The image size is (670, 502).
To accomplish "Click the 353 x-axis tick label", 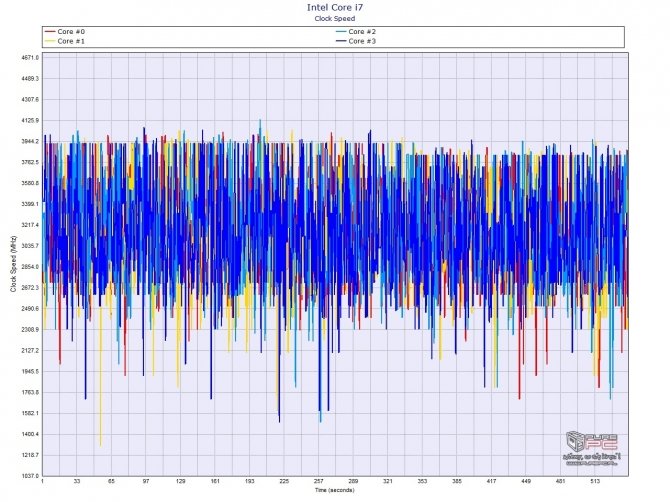I will [422, 481].
